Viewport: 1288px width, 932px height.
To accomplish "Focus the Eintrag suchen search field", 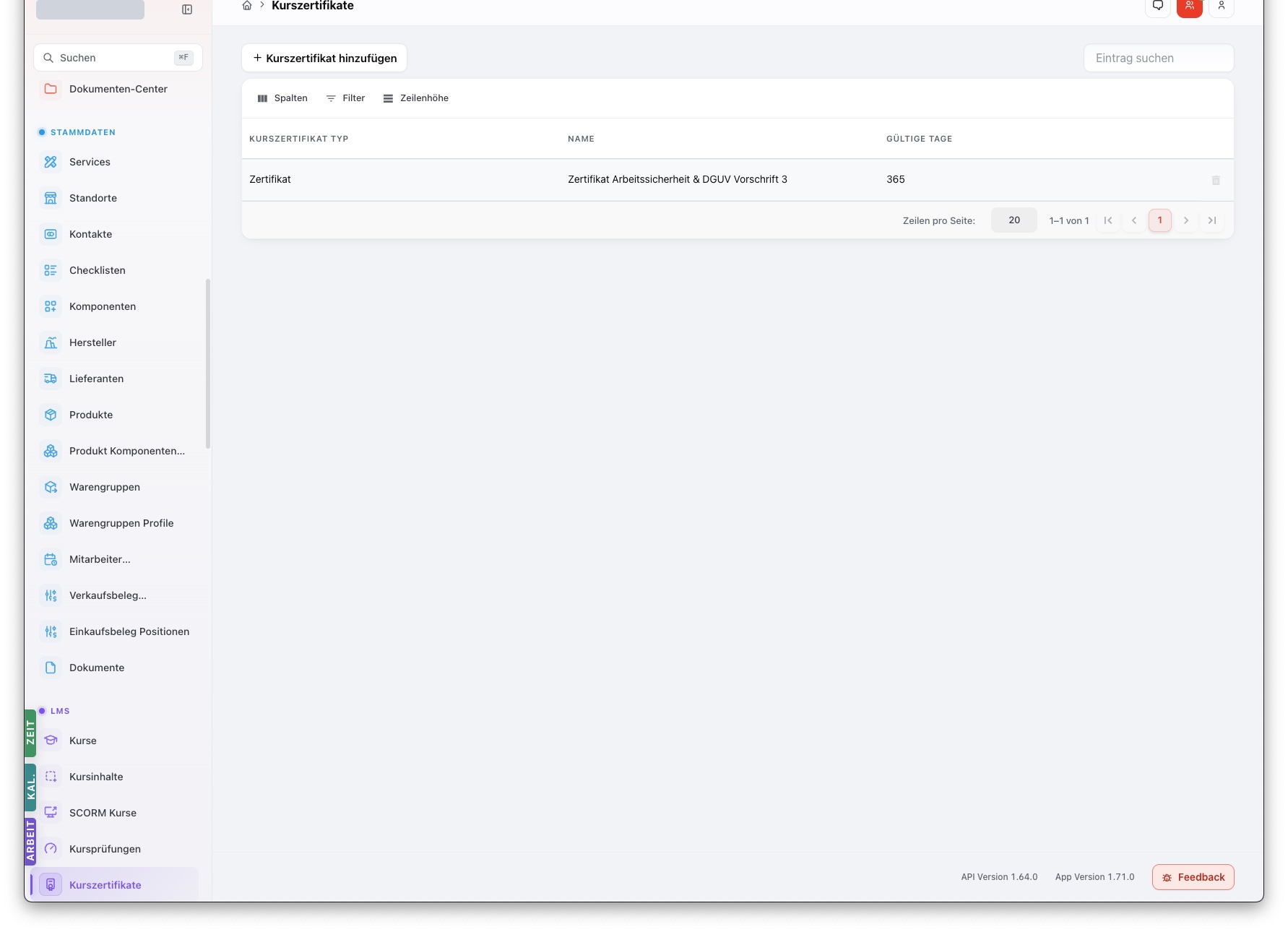I will coord(1159,58).
